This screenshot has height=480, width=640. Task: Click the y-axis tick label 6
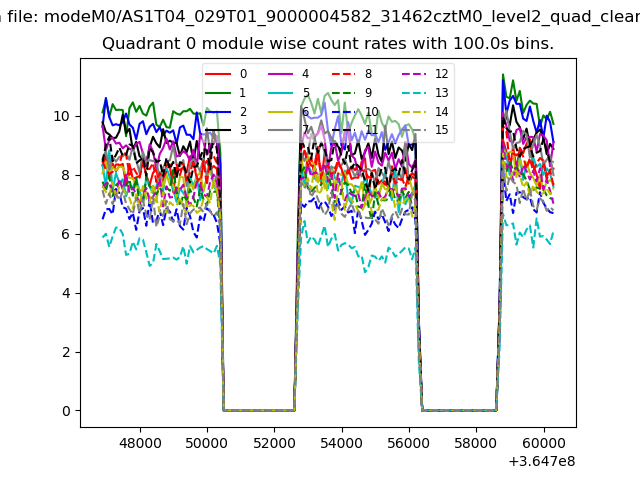(65, 234)
